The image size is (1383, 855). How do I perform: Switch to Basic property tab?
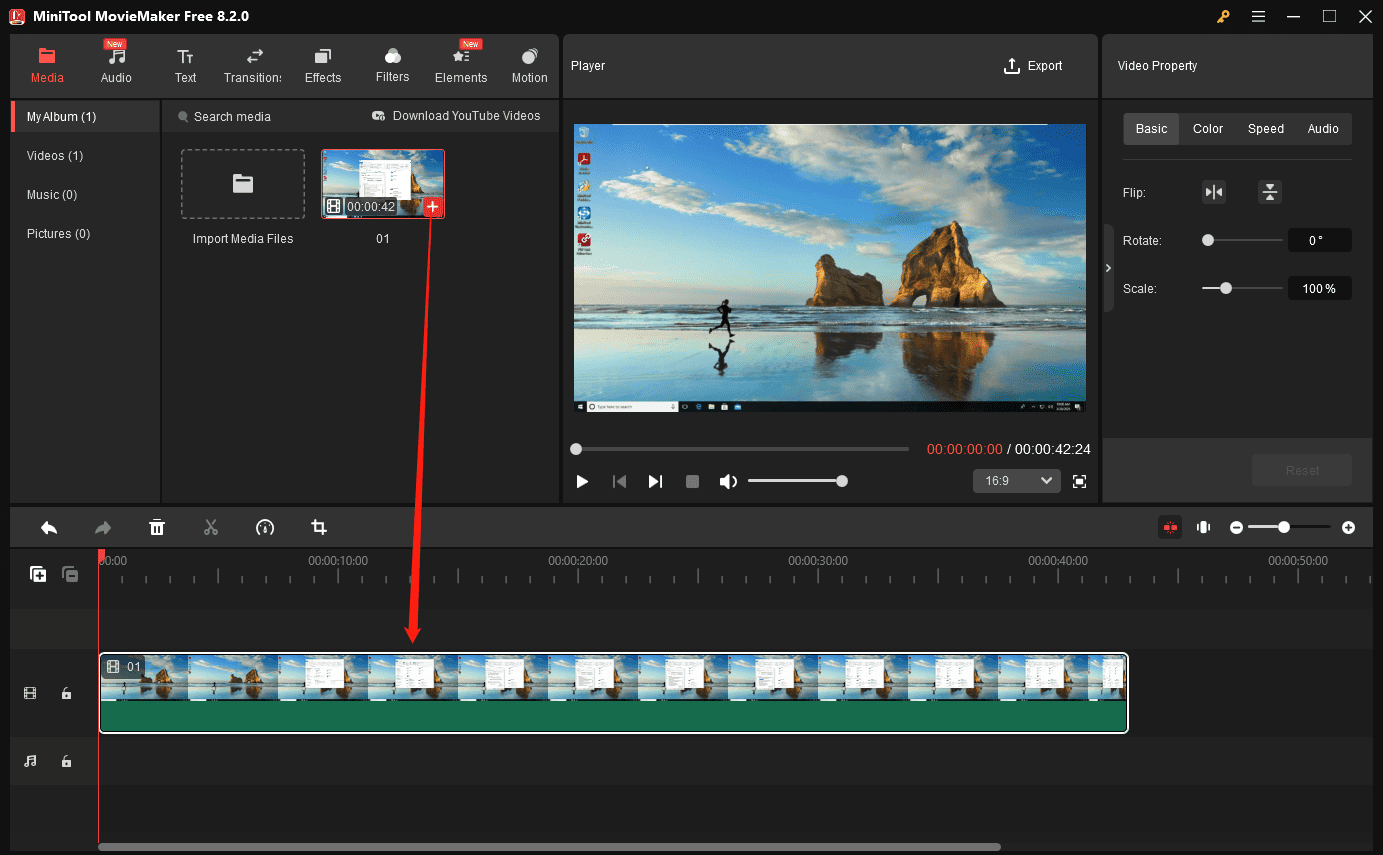coord(1151,129)
